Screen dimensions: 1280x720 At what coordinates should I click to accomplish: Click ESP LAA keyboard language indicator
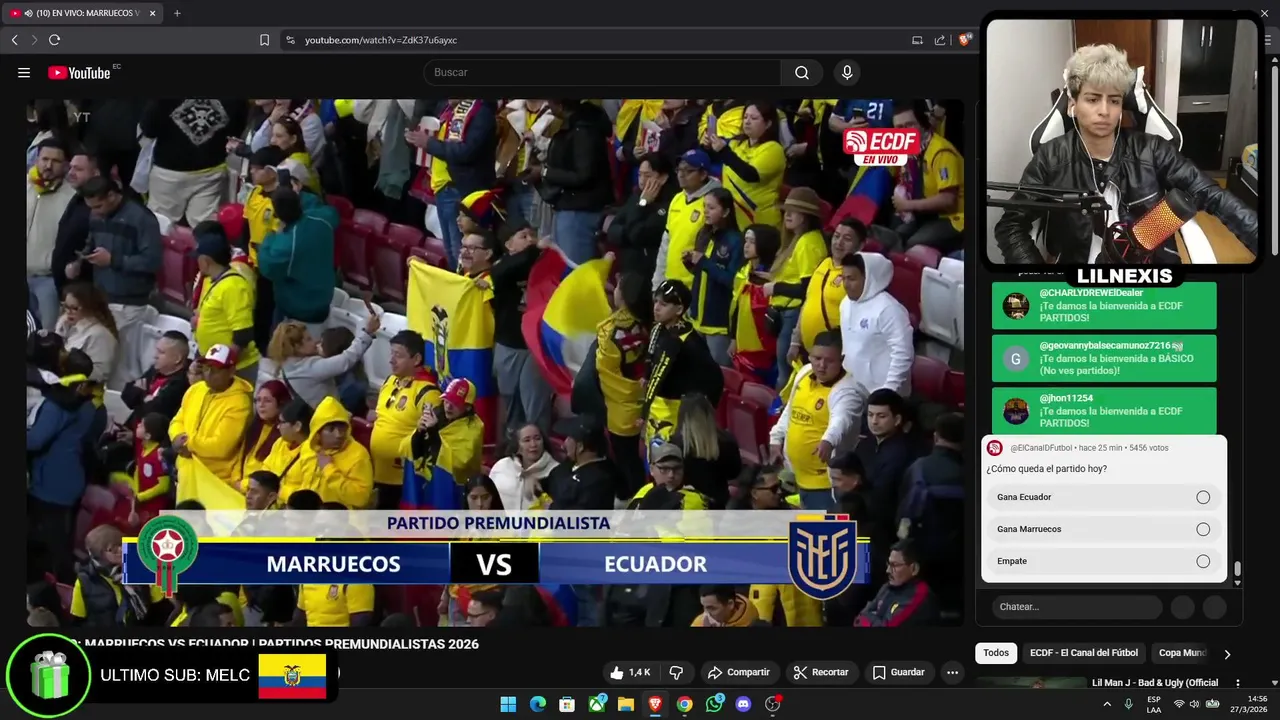pyautogui.click(x=1154, y=704)
